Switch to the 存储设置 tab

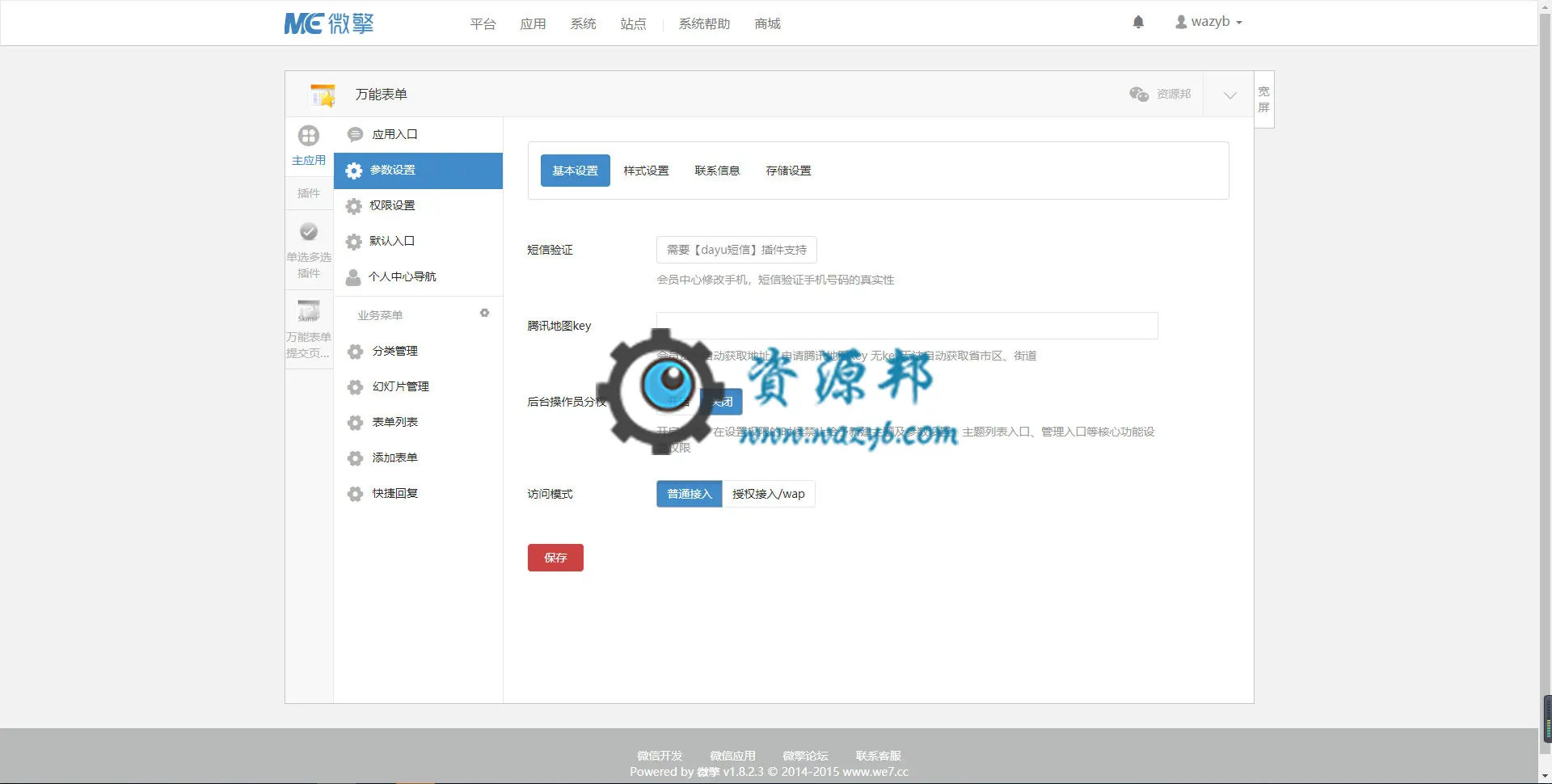(788, 171)
